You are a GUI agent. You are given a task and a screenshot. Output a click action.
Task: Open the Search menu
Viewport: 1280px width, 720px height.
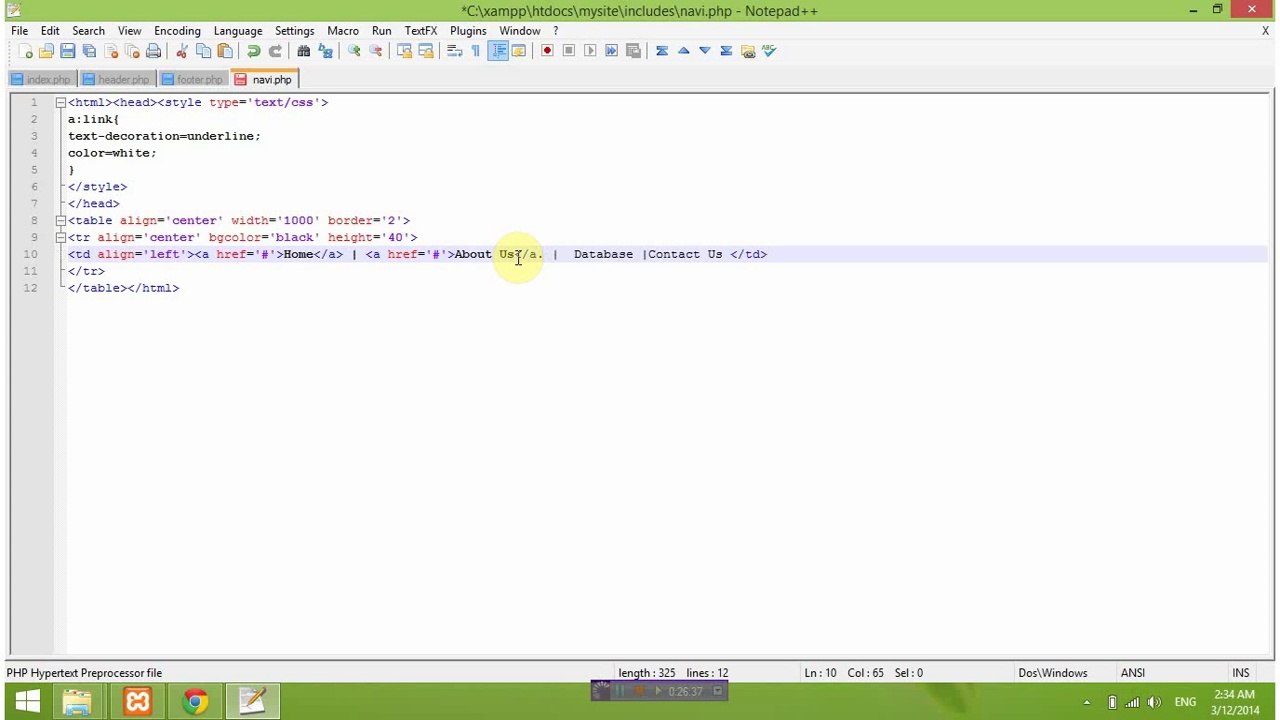(x=88, y=31)
